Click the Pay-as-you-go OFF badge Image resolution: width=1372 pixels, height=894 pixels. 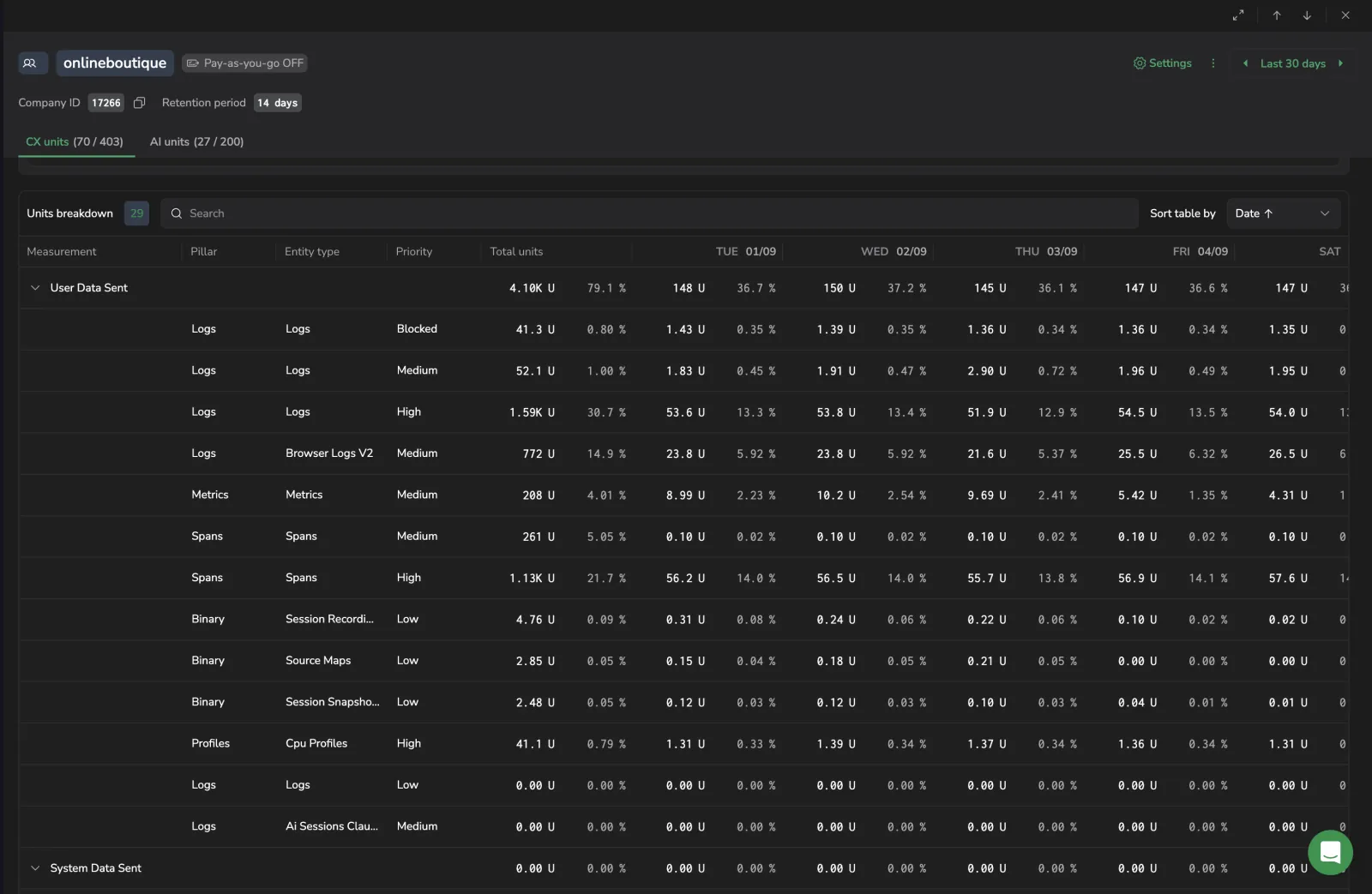(244, 63)
